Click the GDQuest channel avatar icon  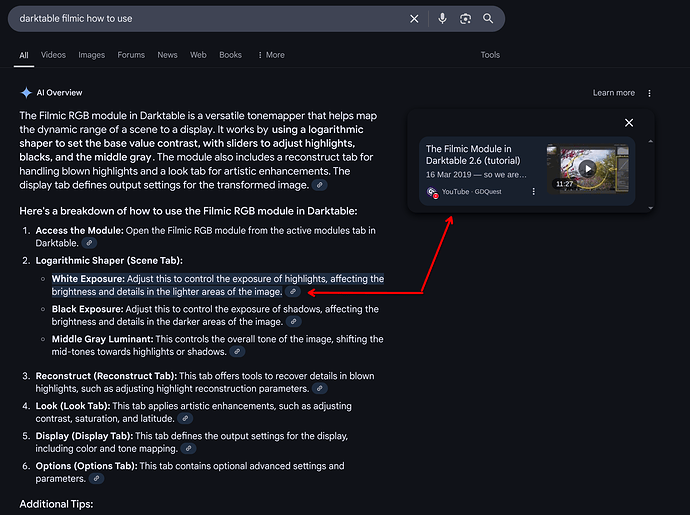[432, 192]
